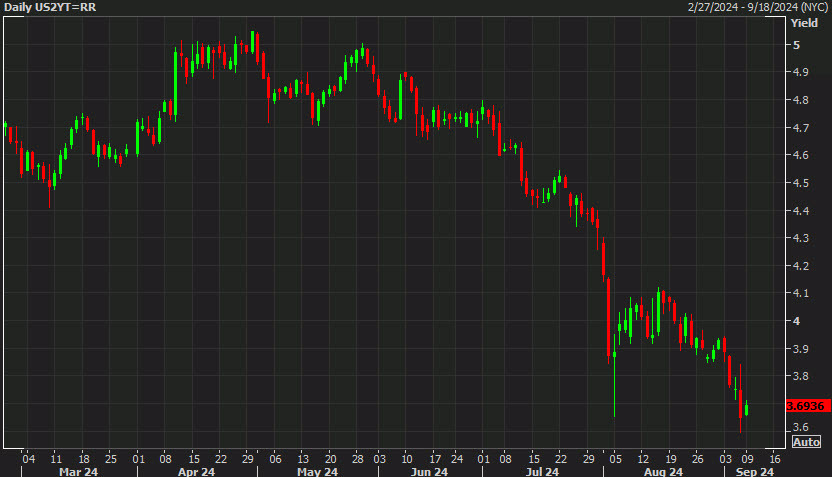Click the date tick 19 under August
832x477 pixels.
click(x=671, y=459)
